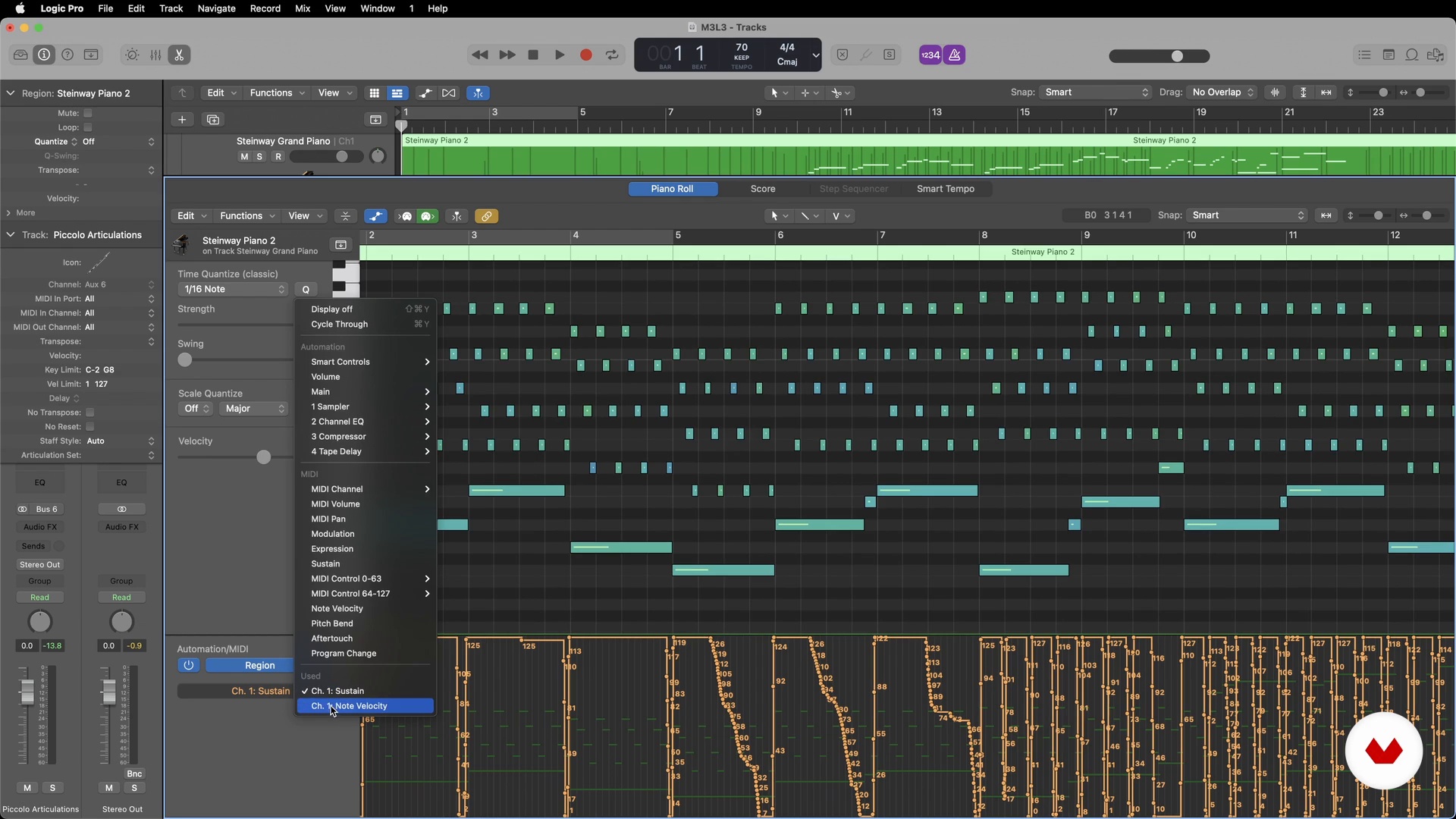
Task: Duplicate track button in tracks header
Action: pos(213,119)
